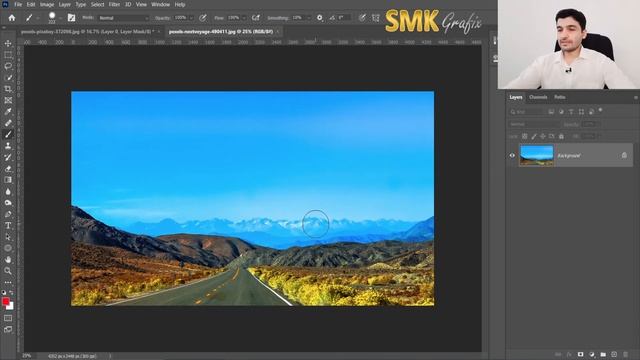The height and width of the screenshot is (360, 640).
Task: Switch to the Layer Mask document tab
Action: coord(87,31)
